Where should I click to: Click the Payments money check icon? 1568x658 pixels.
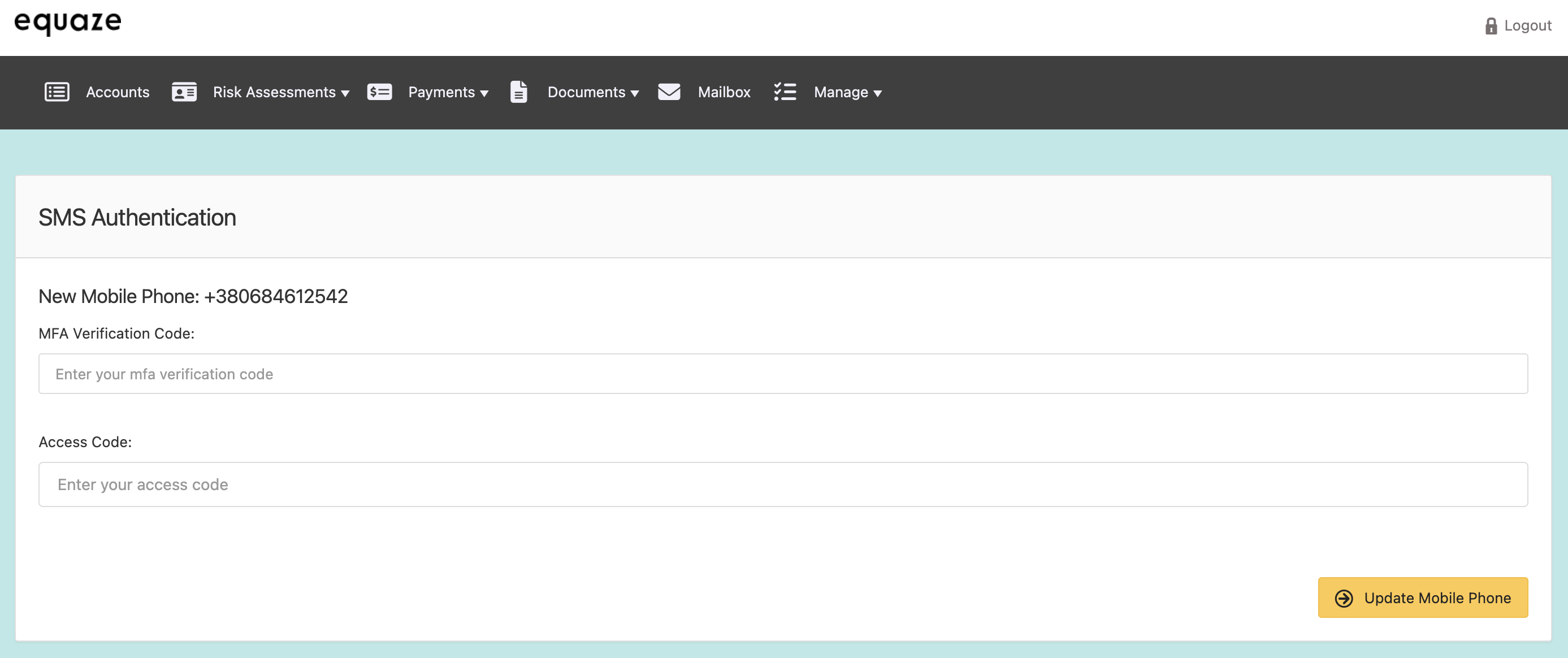click(x=379, y=92)
